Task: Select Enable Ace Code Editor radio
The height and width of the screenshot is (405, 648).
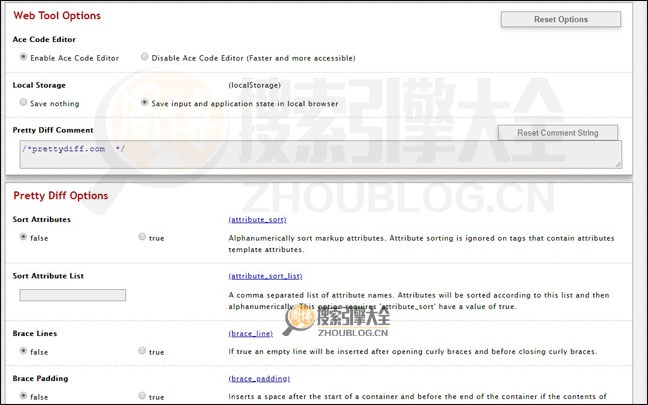Action: point(24,57)
